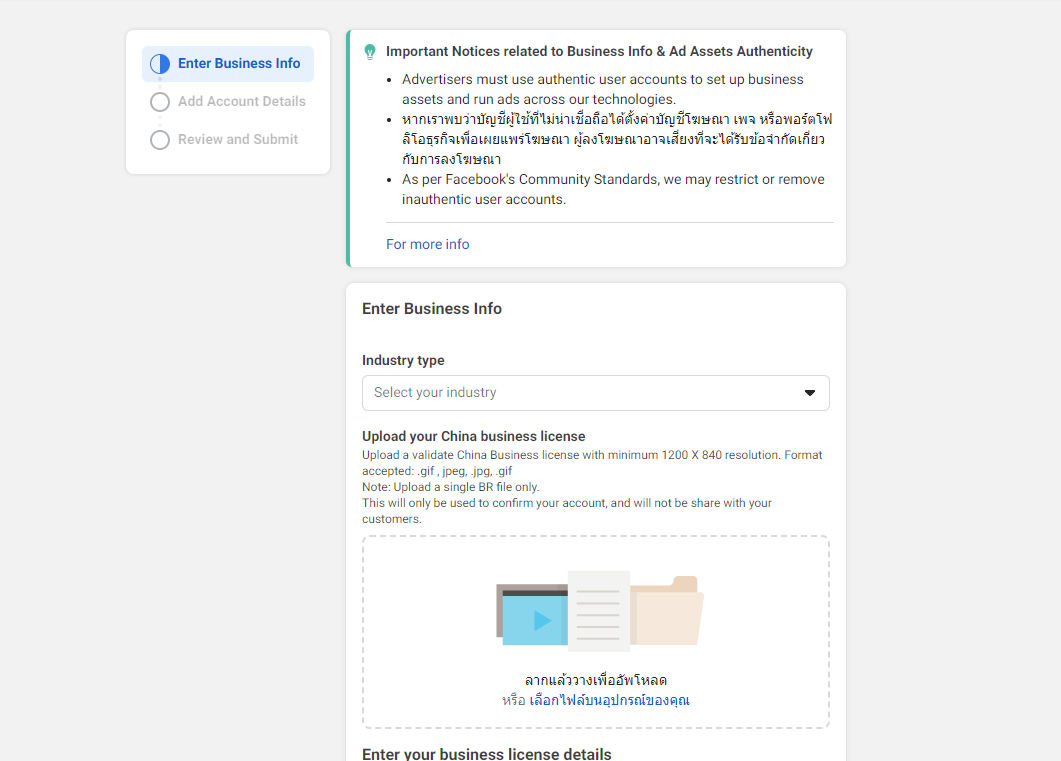Open the For more info link
This screenshot has height=761, width=1061.
(427, 244)
